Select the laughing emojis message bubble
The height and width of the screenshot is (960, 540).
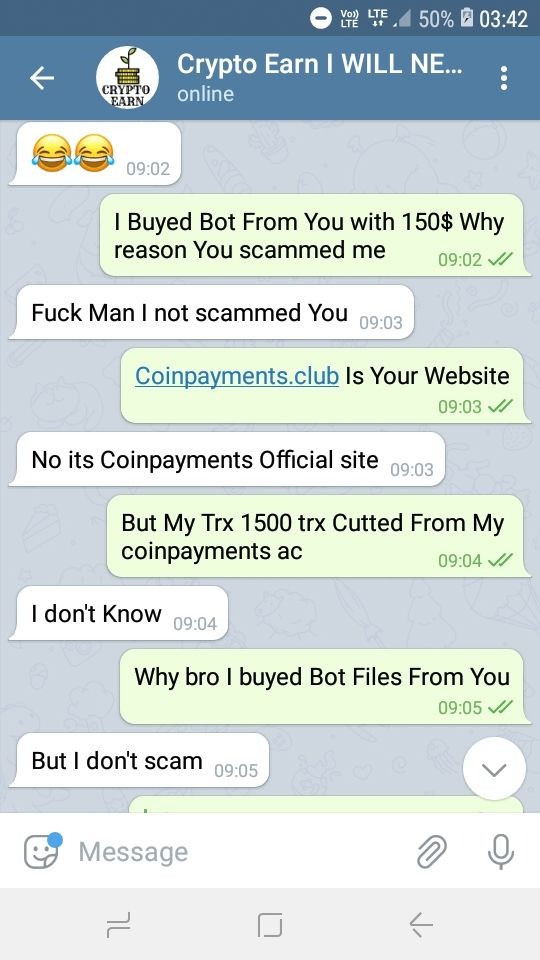pyautogui.click(x=96, y=154)
